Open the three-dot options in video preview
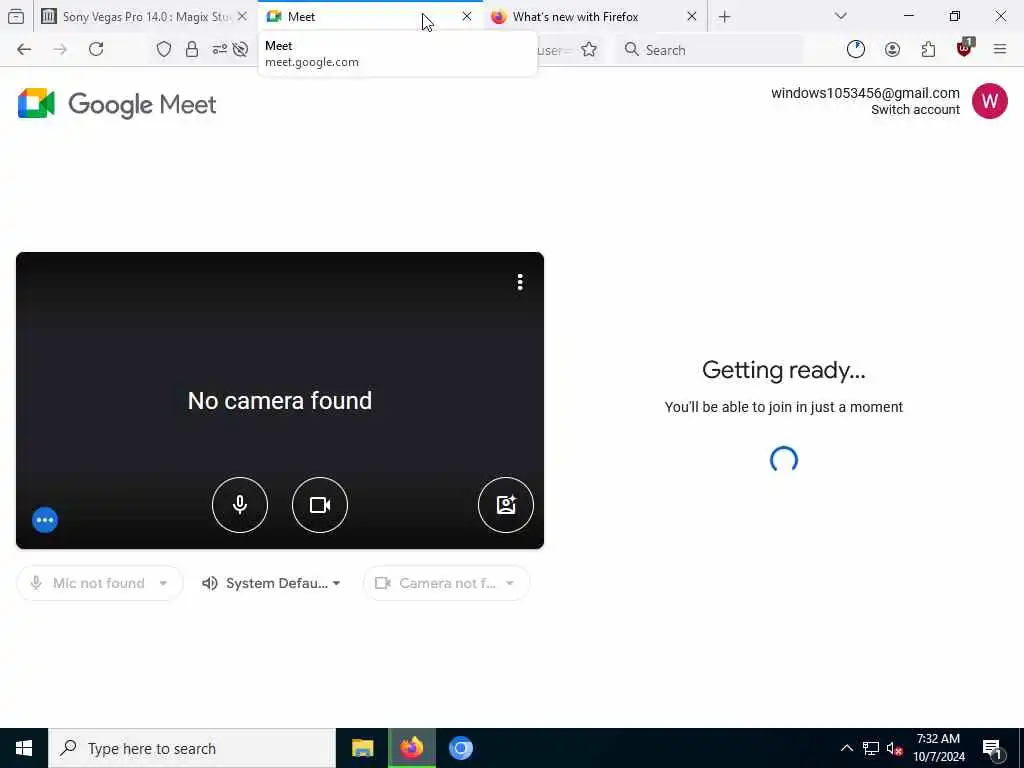The width and height of the screenshot is (1024, 768). (x=520, y=282)
